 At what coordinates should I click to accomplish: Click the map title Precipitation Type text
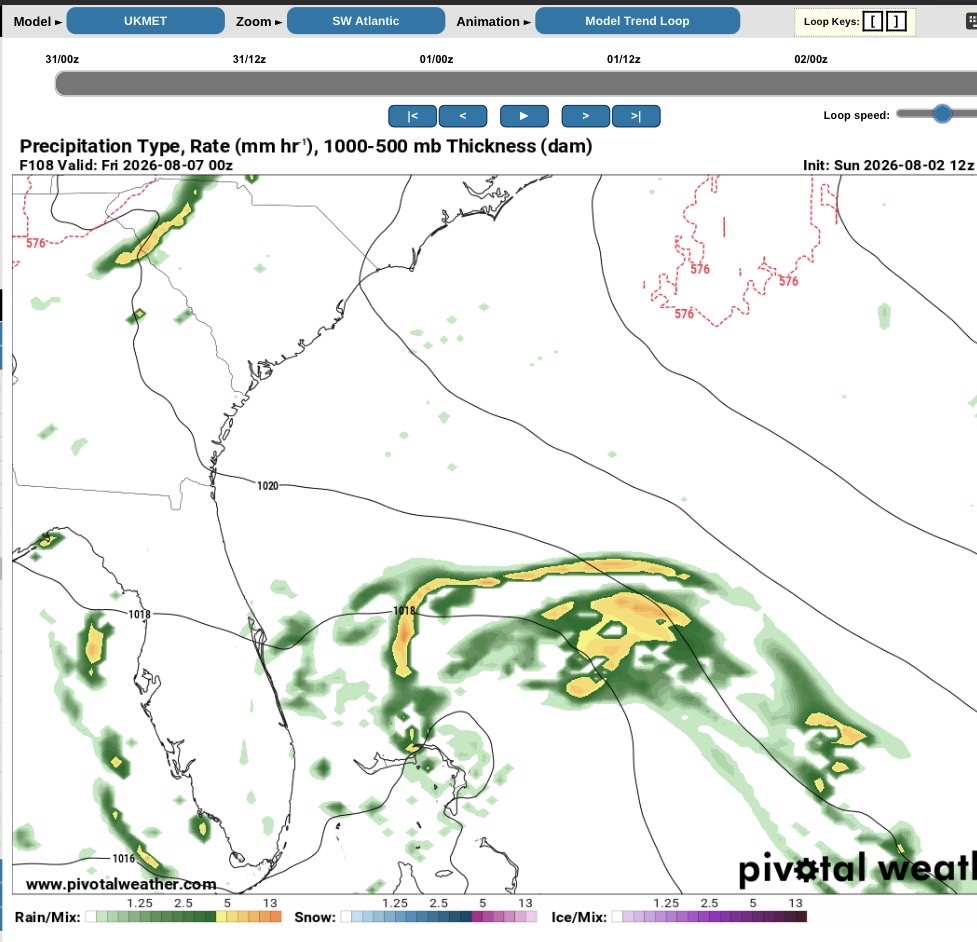[x=306, y=146]
